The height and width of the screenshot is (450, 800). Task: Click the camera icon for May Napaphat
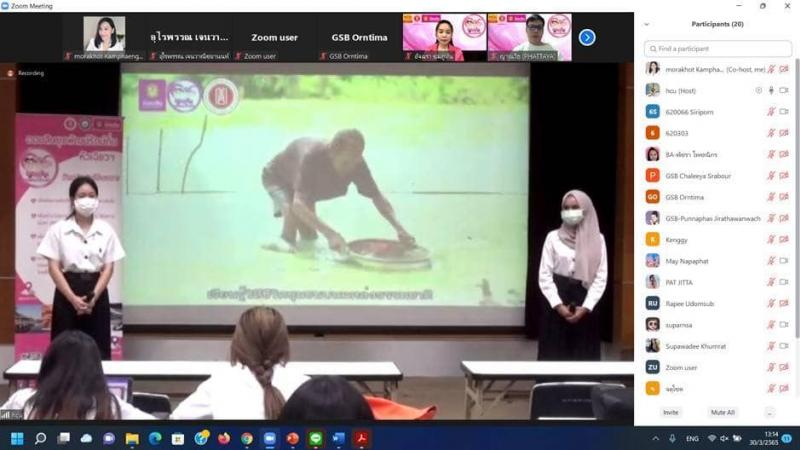pos(784,261)
